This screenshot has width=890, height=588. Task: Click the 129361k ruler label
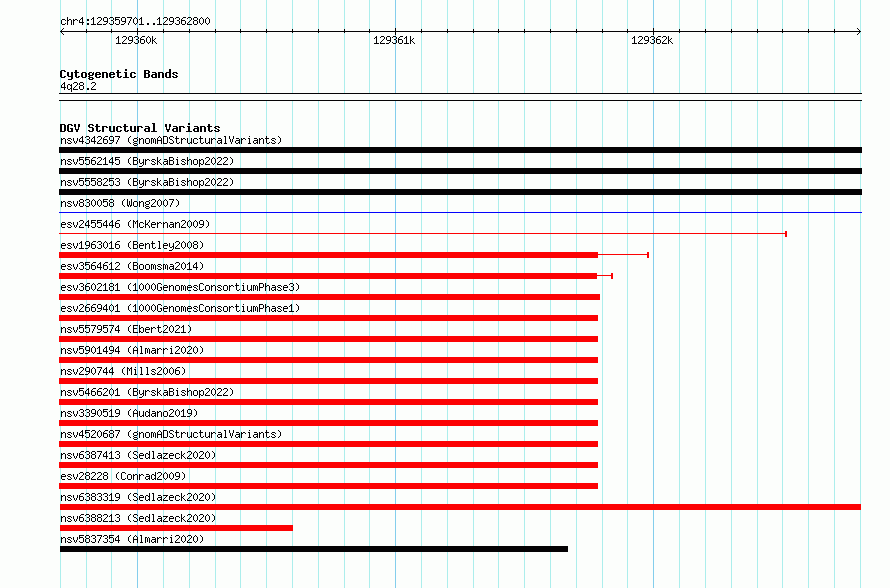pyautogui.click(x=394, y=40)
